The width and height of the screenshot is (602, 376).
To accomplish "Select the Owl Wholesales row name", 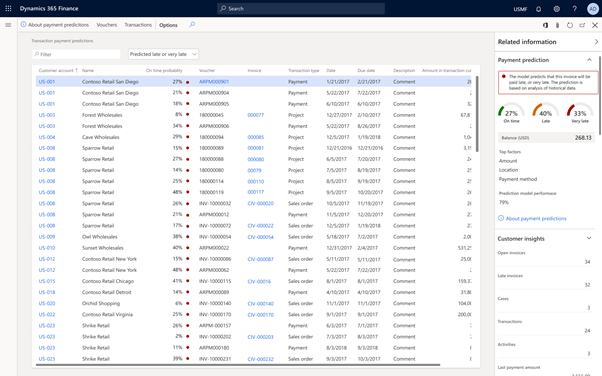I will coord(100,237).
